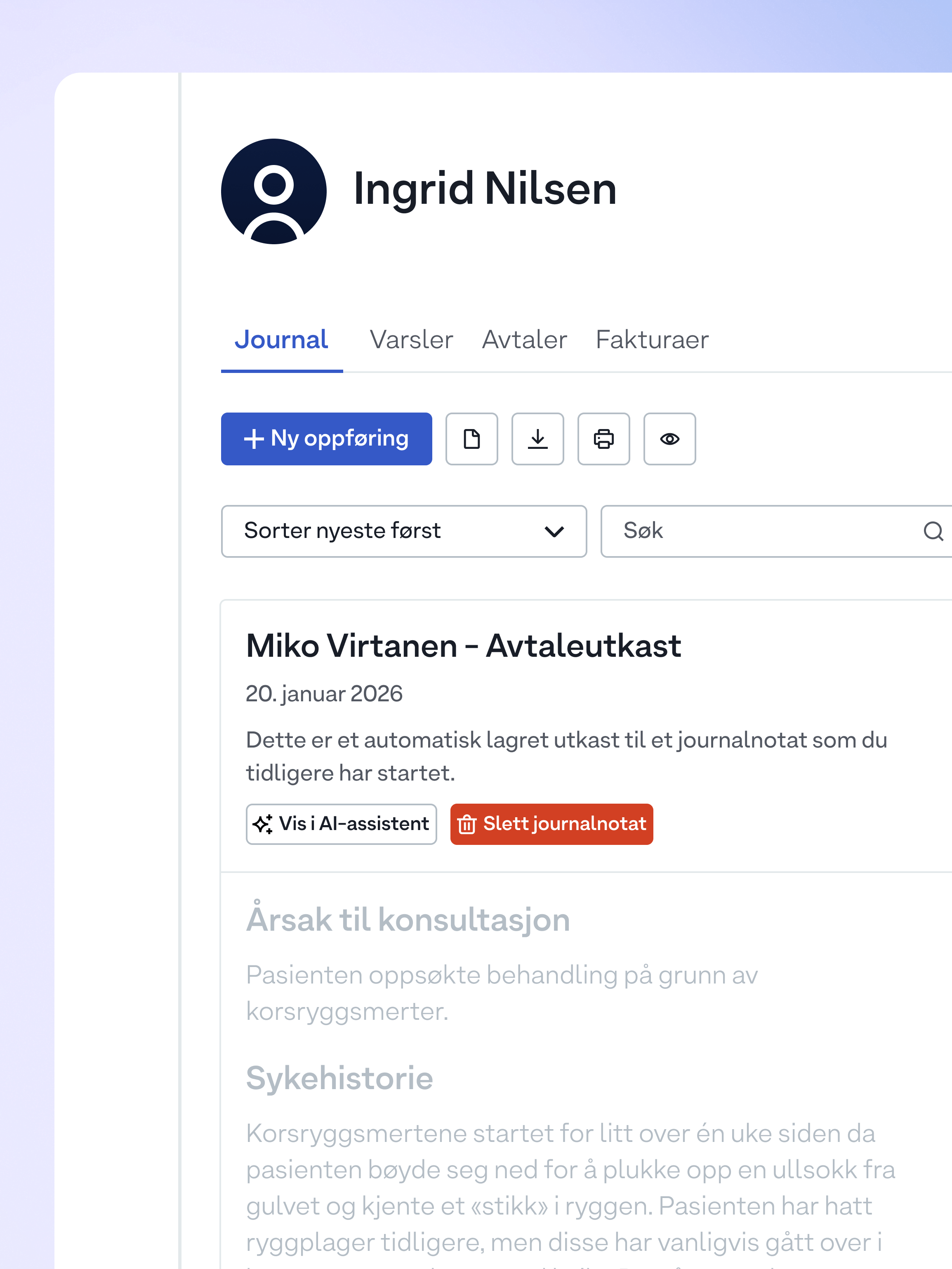The width and height of the screenshot is (952, 1269).
Task: Click the trash icon on Slett journalnotat
Action: click(467, 824)
